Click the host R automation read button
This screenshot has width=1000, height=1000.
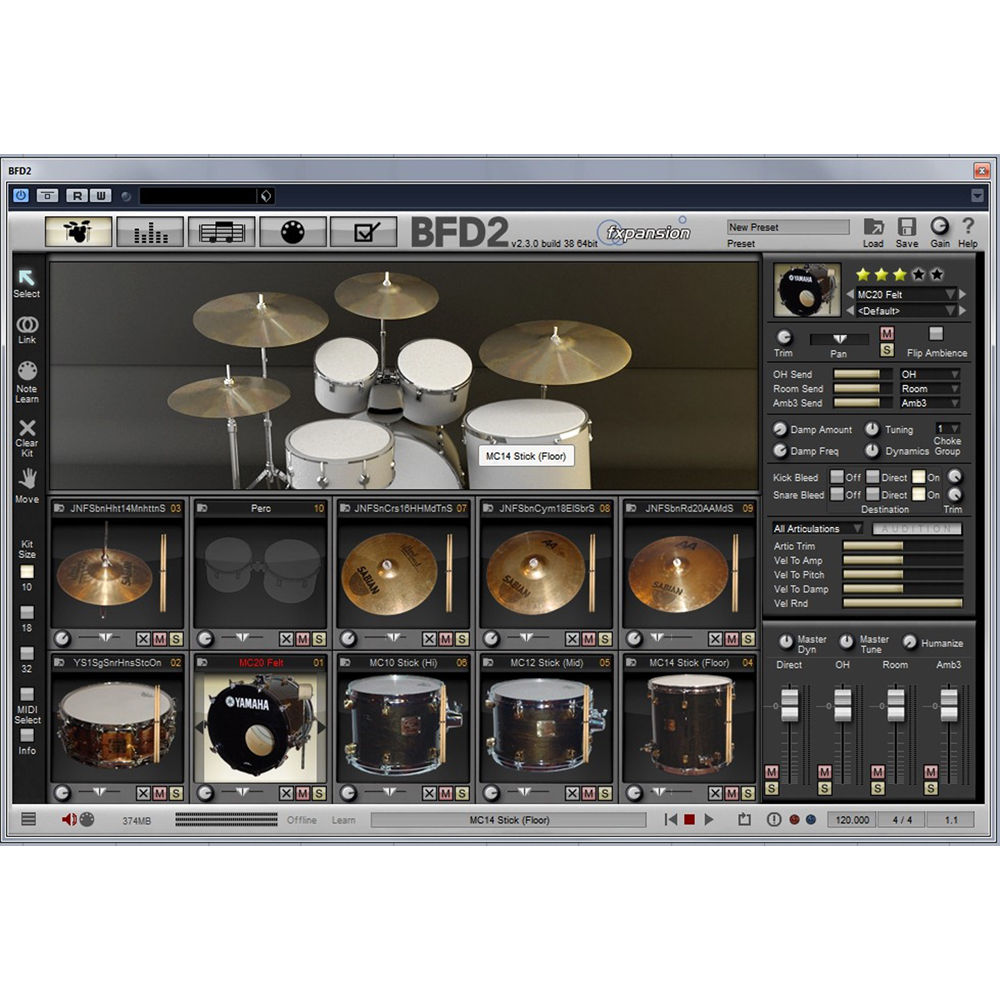(77, 196)
